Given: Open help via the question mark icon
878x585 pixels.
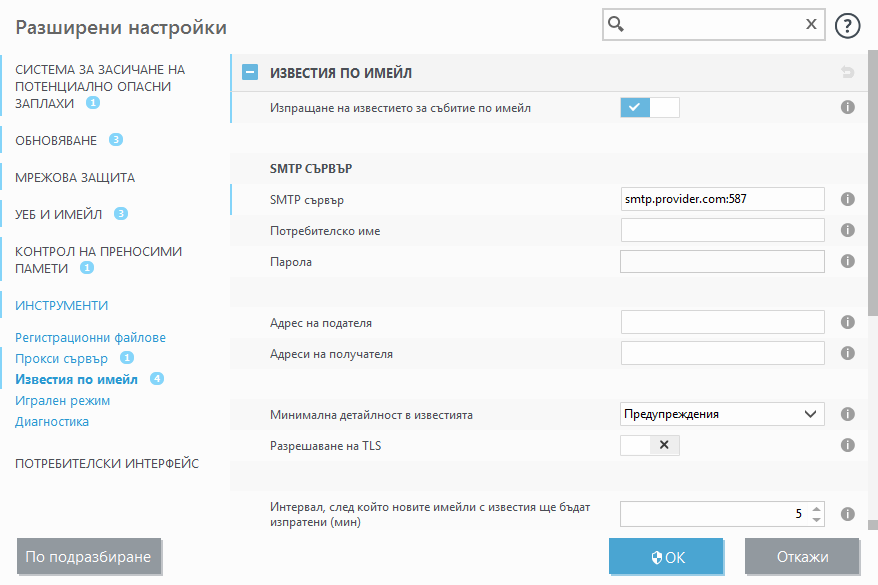Looking at the screenshot, I should tap(847, 25).
